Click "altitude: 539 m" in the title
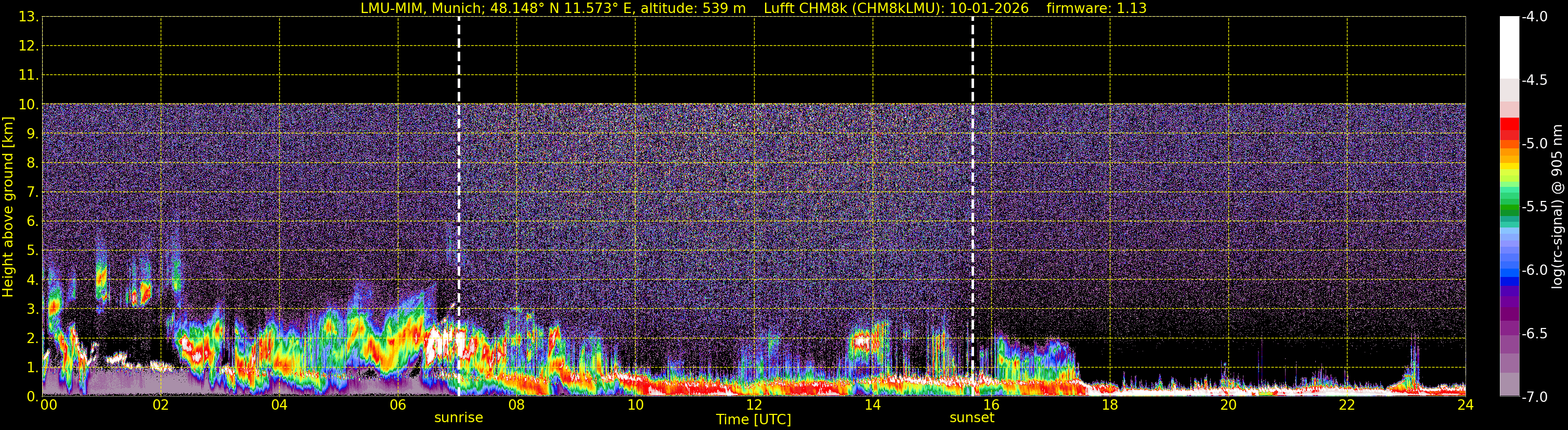The height and width of the screenshot is (430, 1568). [693, 8]
